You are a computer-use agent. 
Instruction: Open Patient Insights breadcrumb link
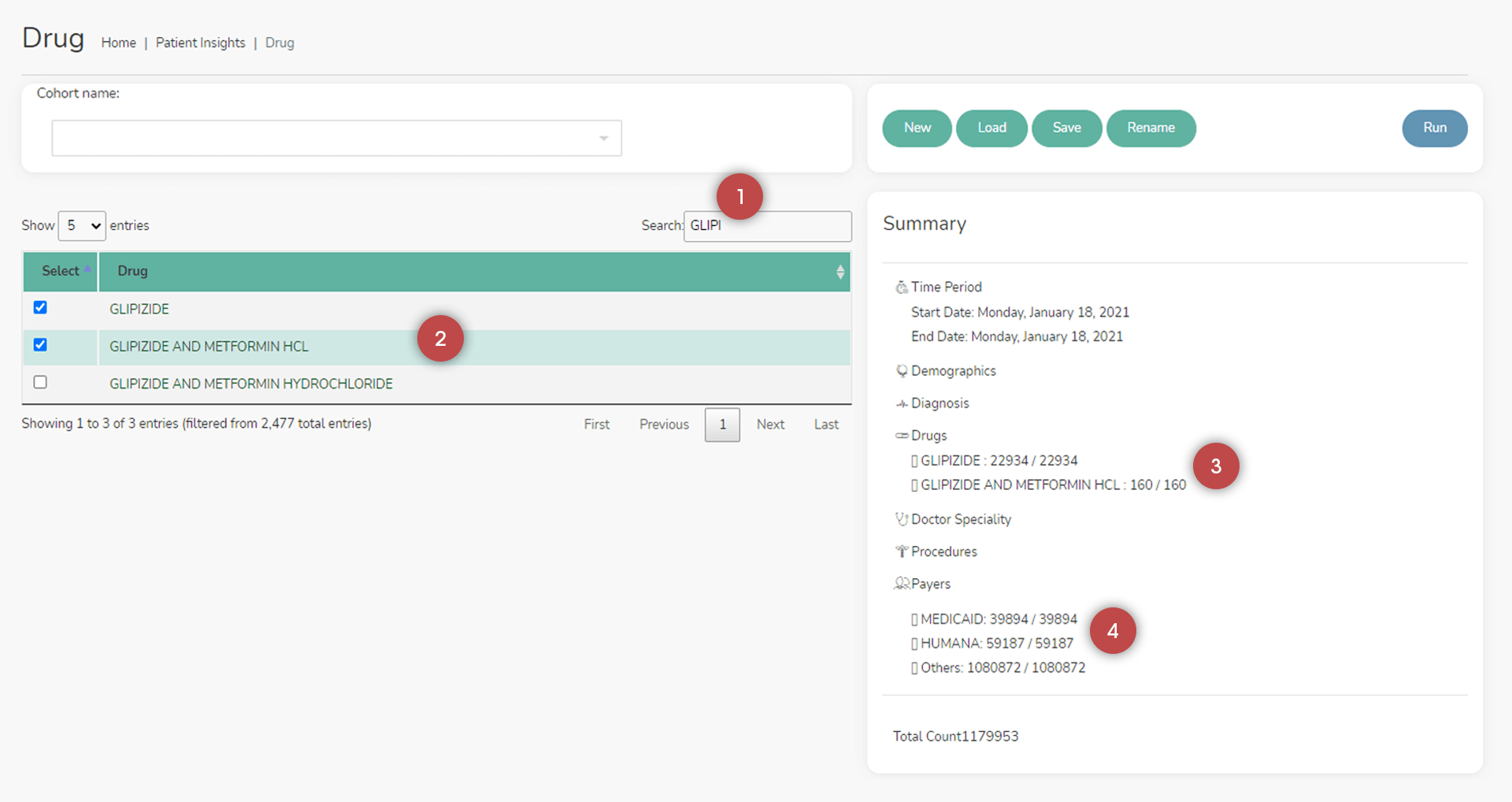pos(200,43)
